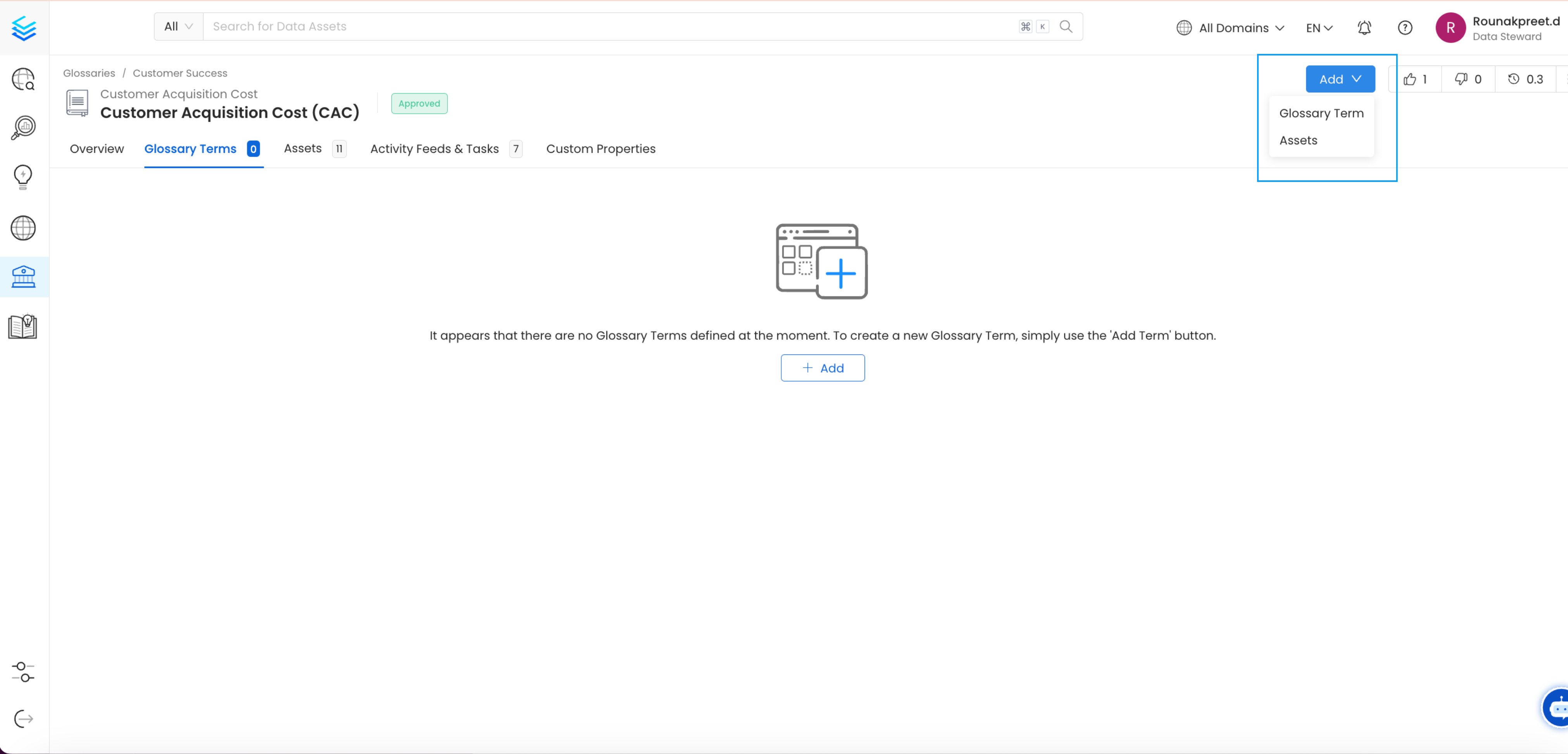Open the All Domains dropdown
Screen dimensions: 1568x754
tap(1230, 28)
